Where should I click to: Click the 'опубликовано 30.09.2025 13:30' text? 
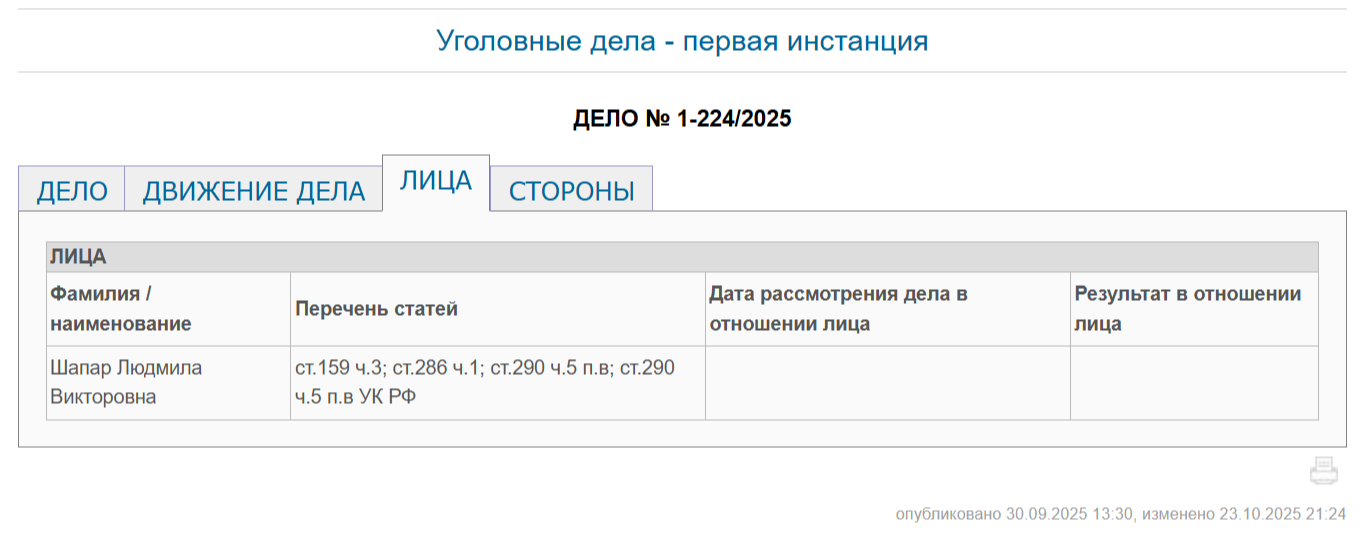click(x=1013, y=515)
